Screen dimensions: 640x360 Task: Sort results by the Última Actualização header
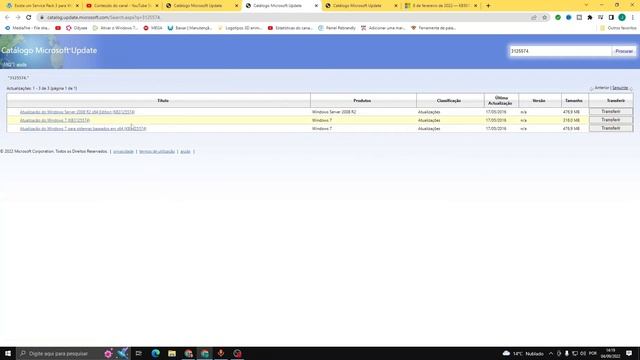[x=500, y=100]
